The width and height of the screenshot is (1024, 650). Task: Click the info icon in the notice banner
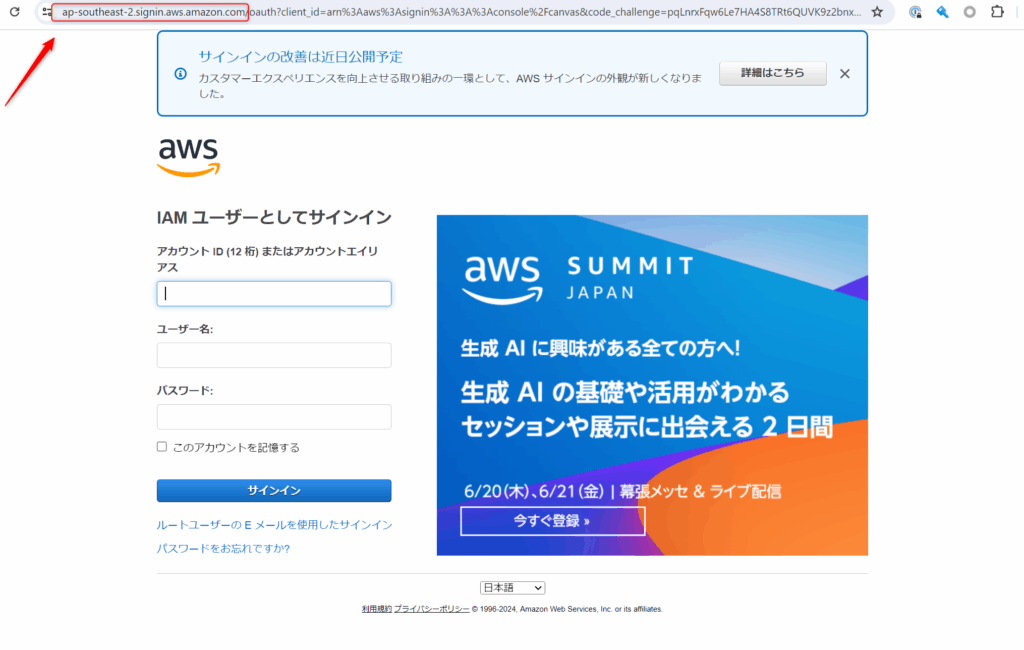(180, 74)
